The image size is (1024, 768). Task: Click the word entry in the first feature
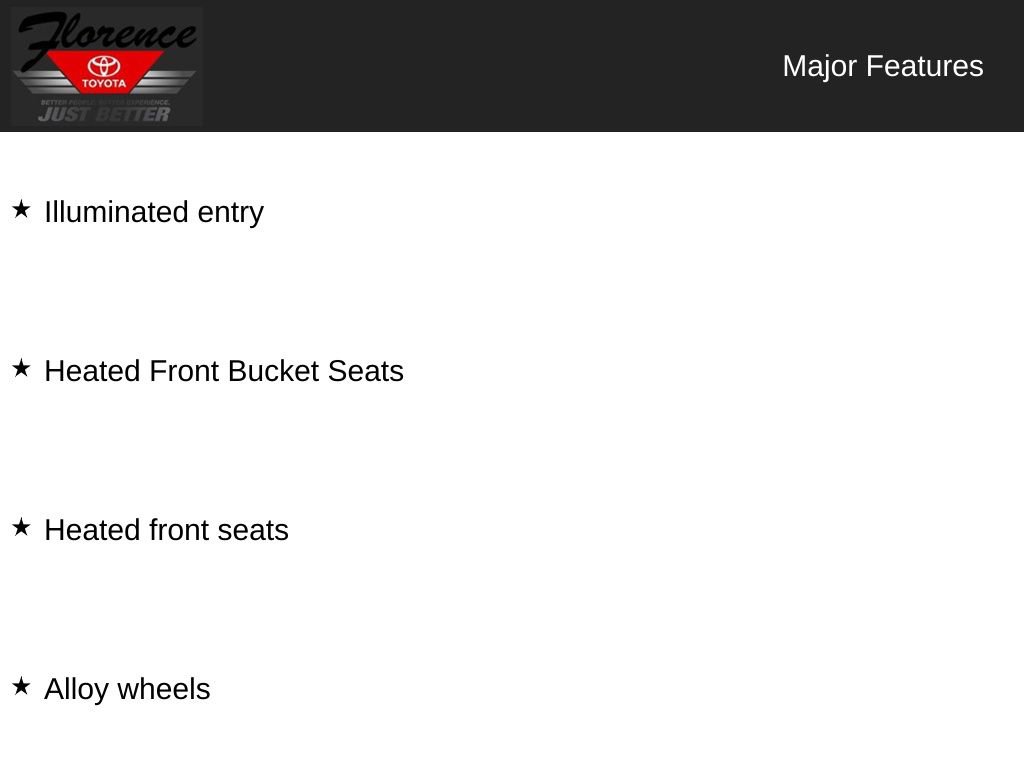(230, 212)
